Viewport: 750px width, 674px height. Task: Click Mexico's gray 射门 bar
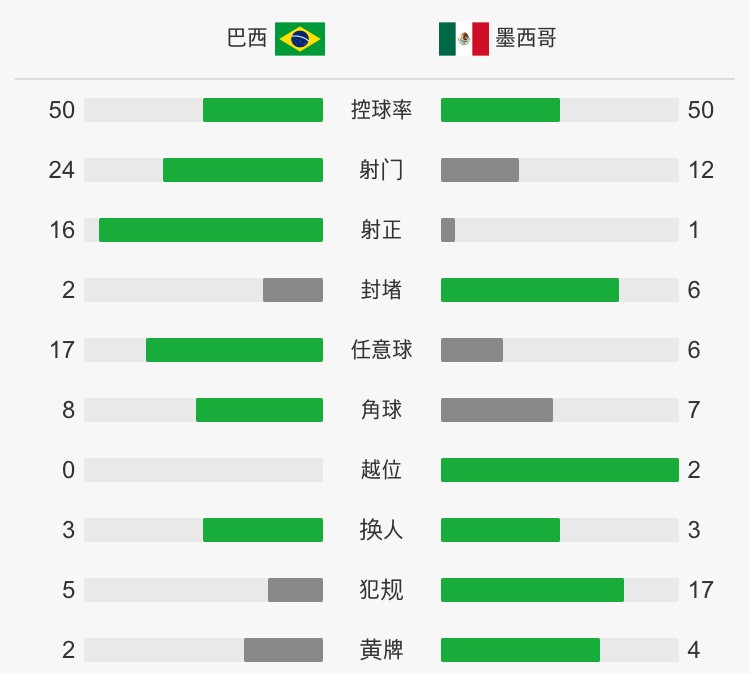pos(480,170)
